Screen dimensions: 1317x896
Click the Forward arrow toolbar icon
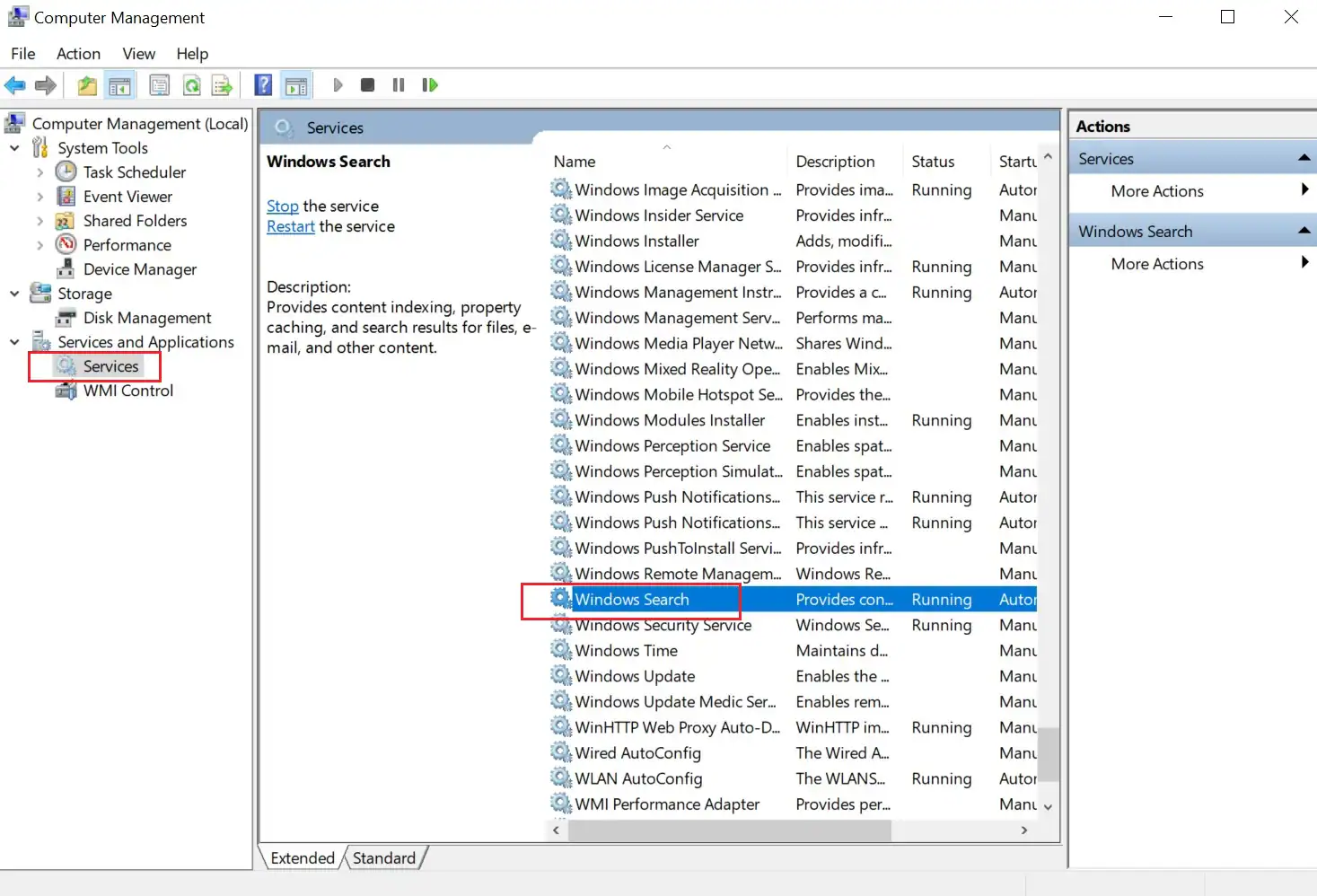46,85
